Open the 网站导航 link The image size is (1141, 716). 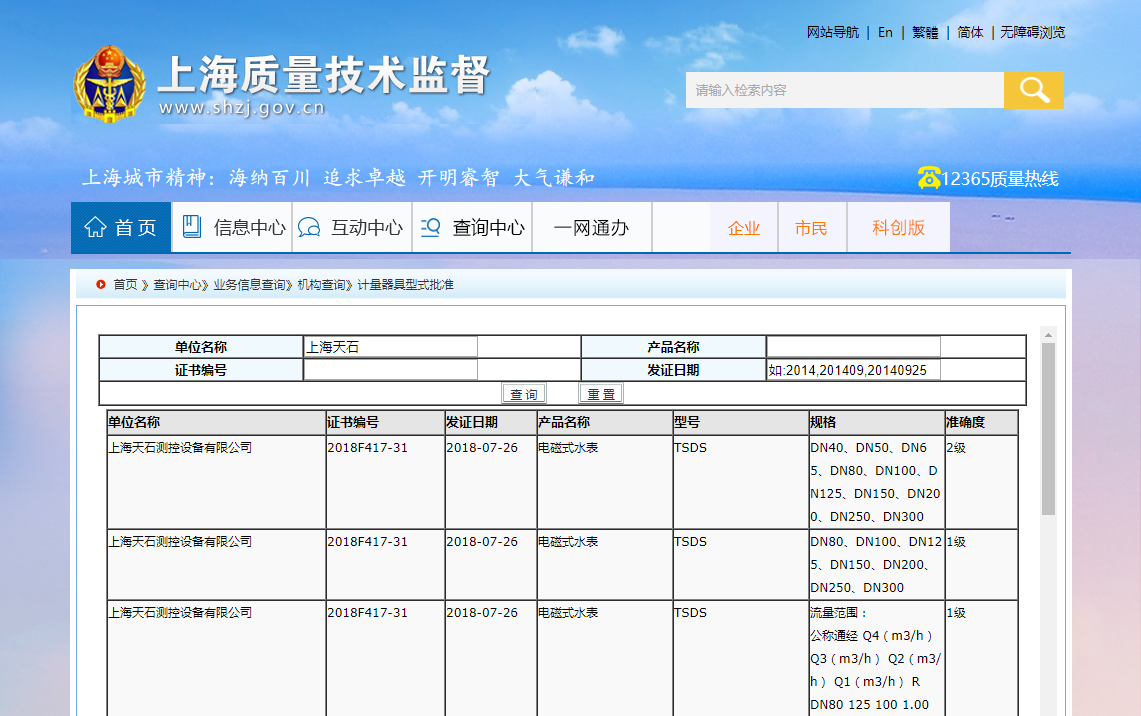tap(832, 32)
